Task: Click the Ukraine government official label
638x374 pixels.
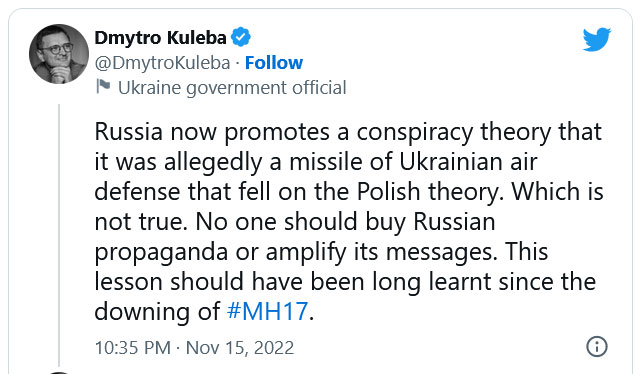Action: tap(232, 88)
